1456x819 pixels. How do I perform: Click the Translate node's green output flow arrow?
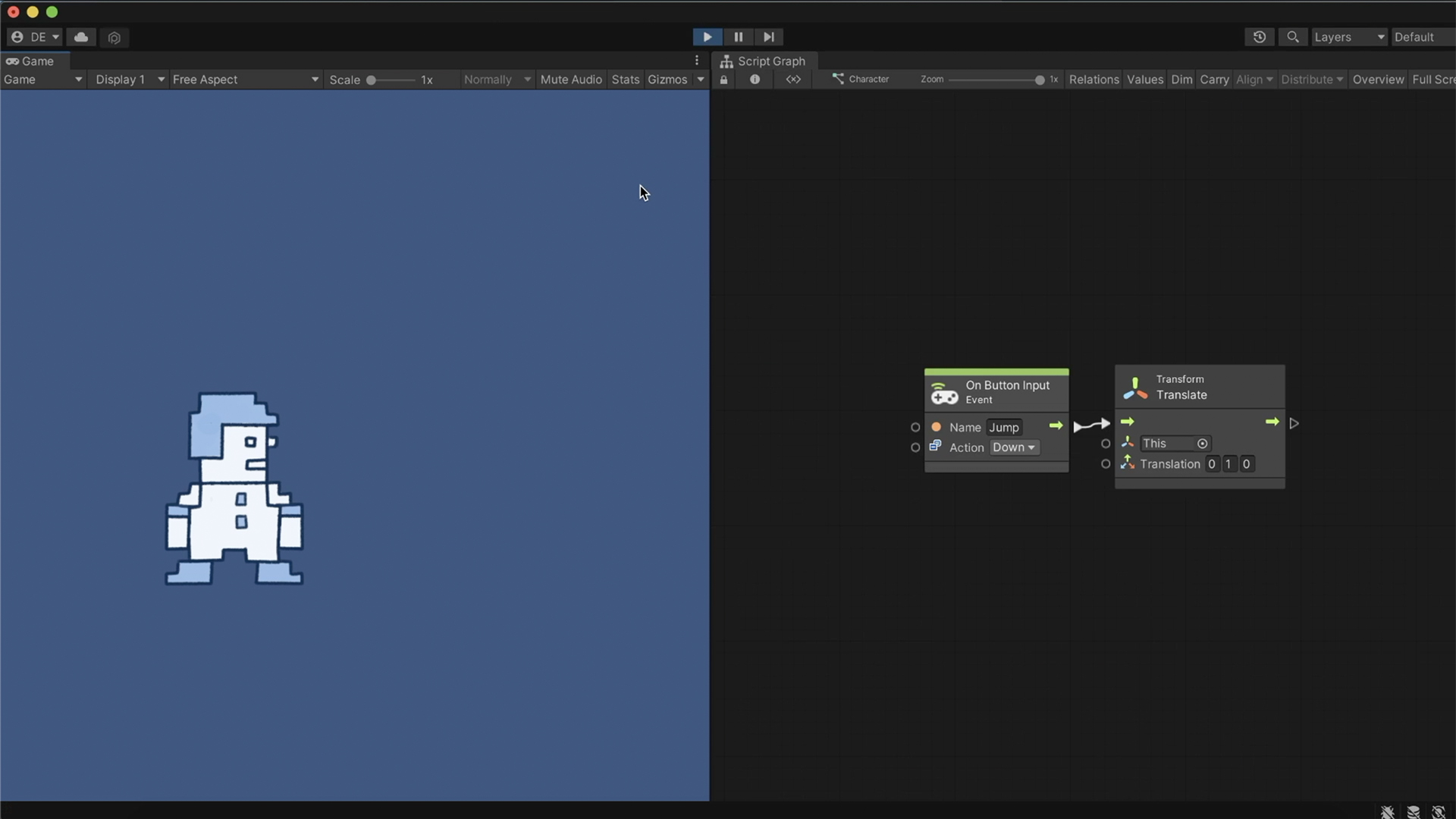tap(1272, 422)
